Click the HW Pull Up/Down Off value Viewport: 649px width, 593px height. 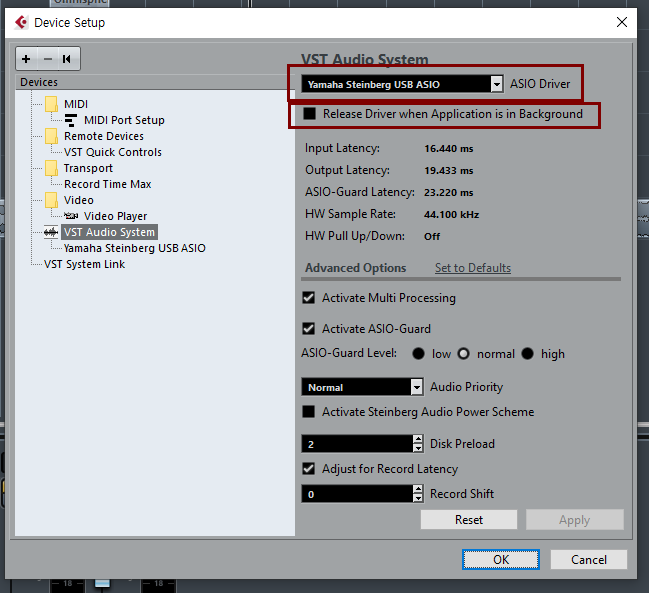[432, 236]
